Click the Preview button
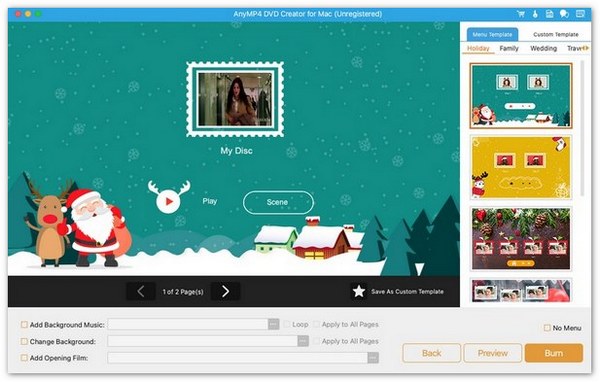Viewport: 600px width, 382px height. 492,353
